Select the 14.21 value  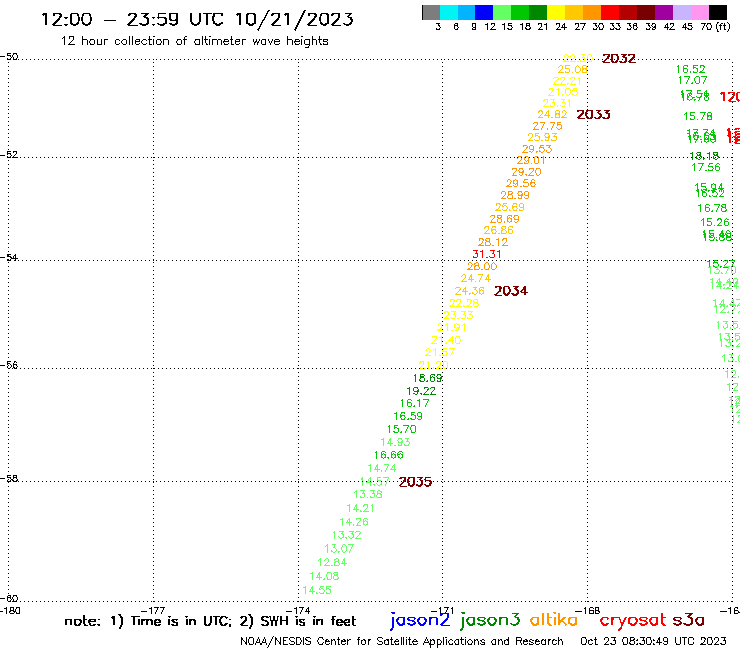[x=360, y=508]
